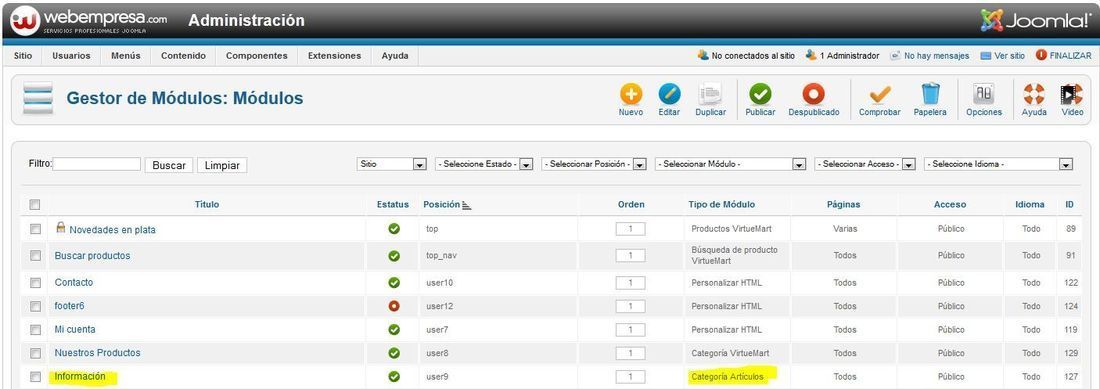This screenshot has width=1100, height=389.
Task: Open the Menús menu
Action: point(126,56)
